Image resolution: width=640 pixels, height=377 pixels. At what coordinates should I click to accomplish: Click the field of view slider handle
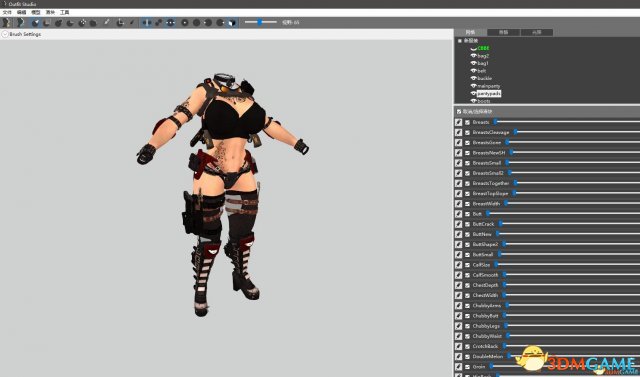(x=260, y=22)
